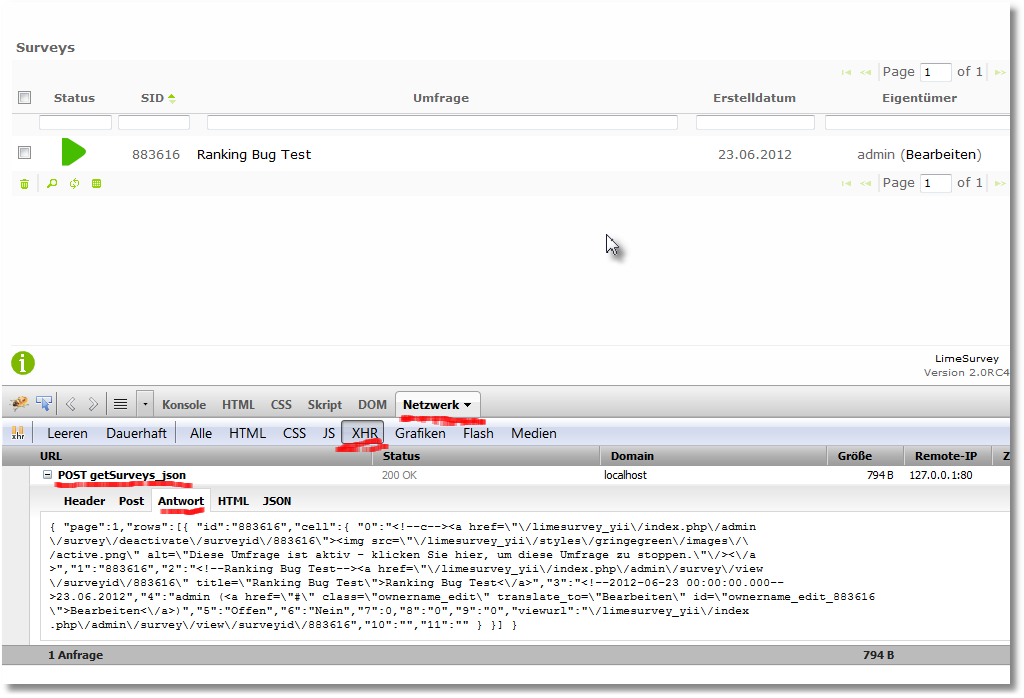1024x698 pixels.
Task: Click the green info icon
Action: (23, 363)
